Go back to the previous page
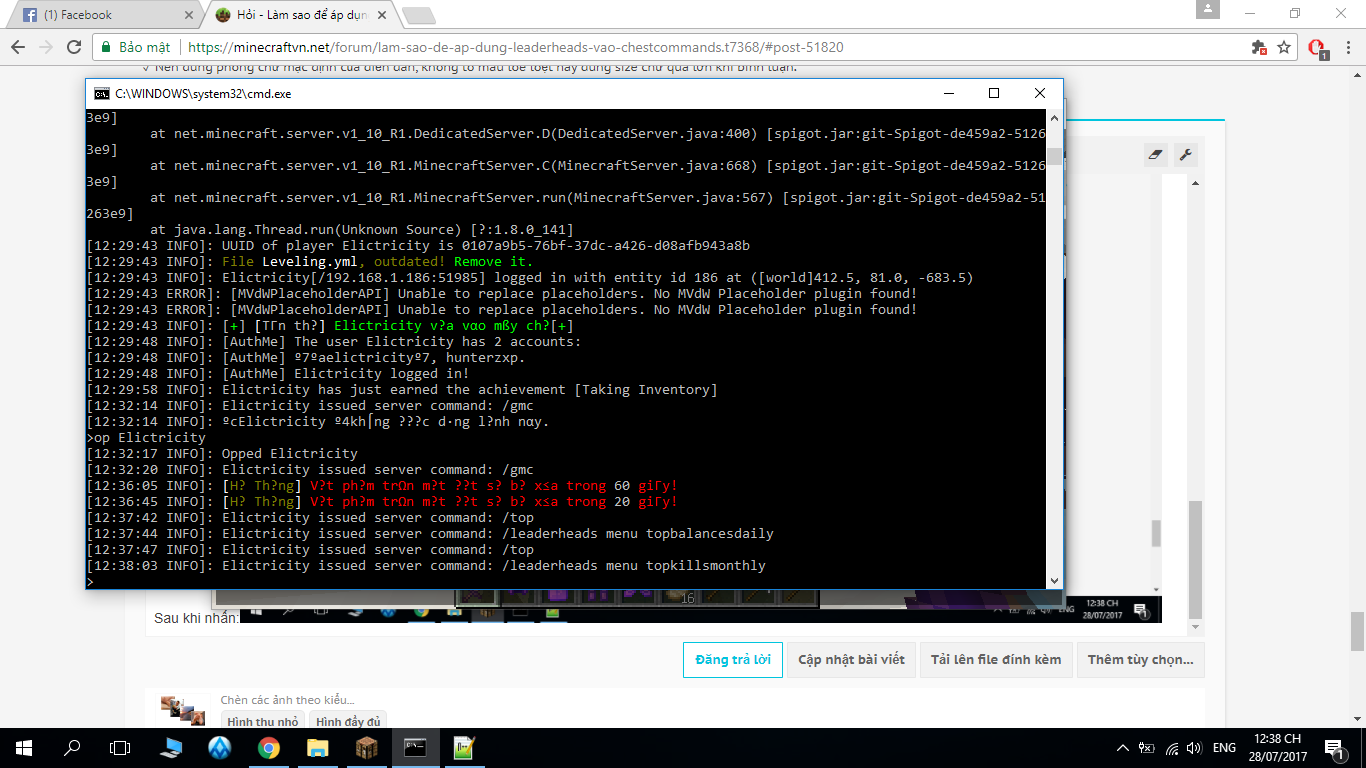This screenshot has width=1366, height=768. coord(17,47)
